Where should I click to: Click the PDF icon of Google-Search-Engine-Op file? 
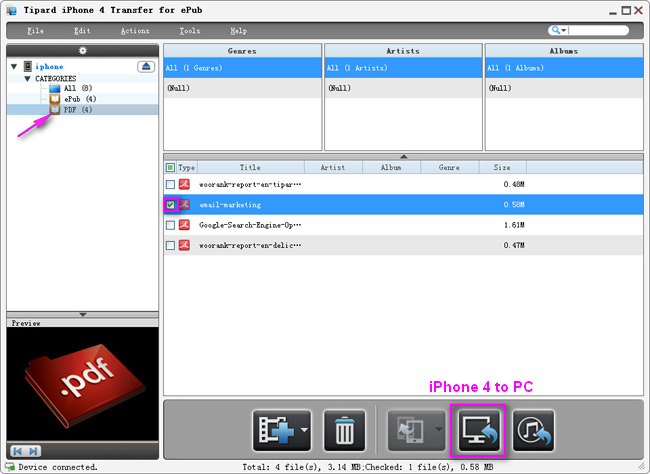[x=184, y=225]
